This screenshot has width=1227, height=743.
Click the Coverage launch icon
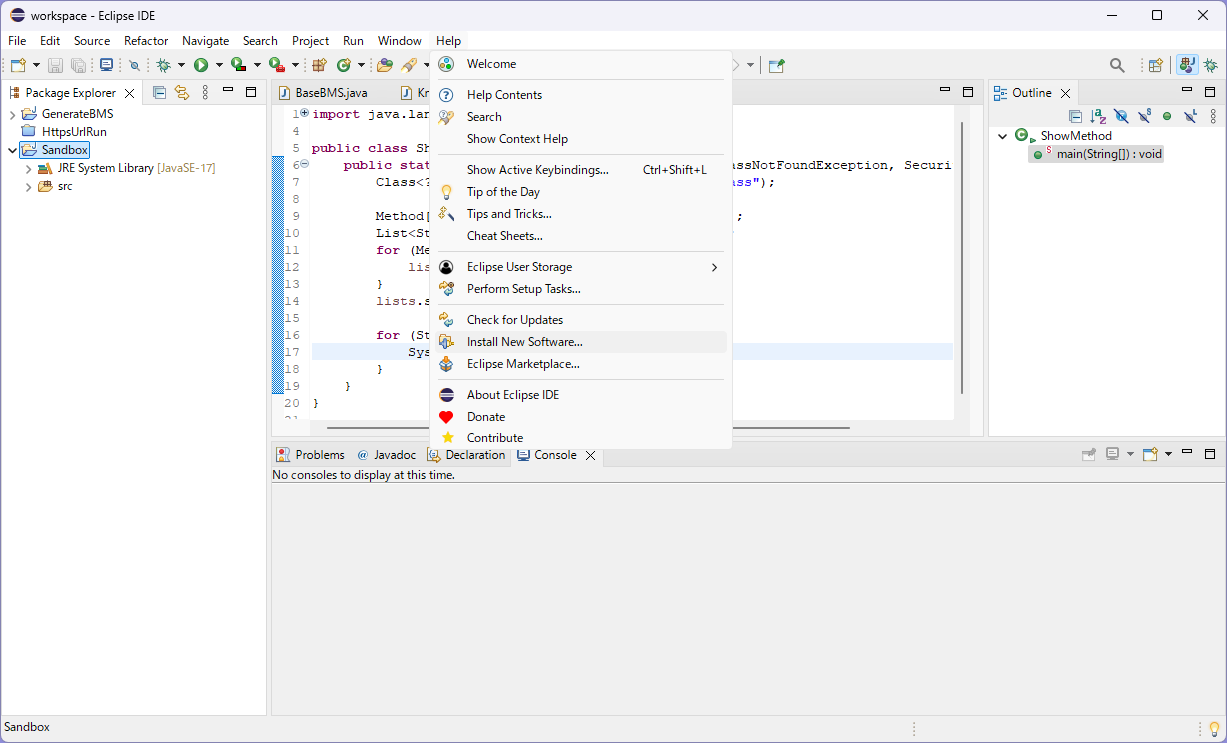pyautogui.click(x=238, y=65)
